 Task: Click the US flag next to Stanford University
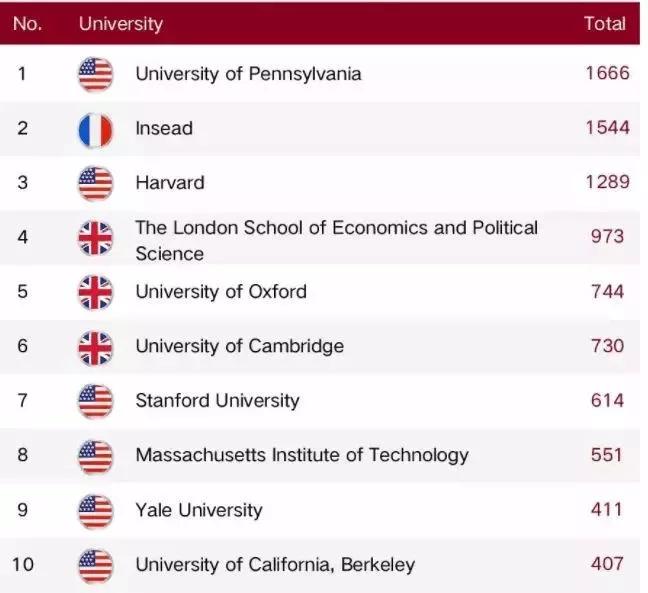coord(96,401)
